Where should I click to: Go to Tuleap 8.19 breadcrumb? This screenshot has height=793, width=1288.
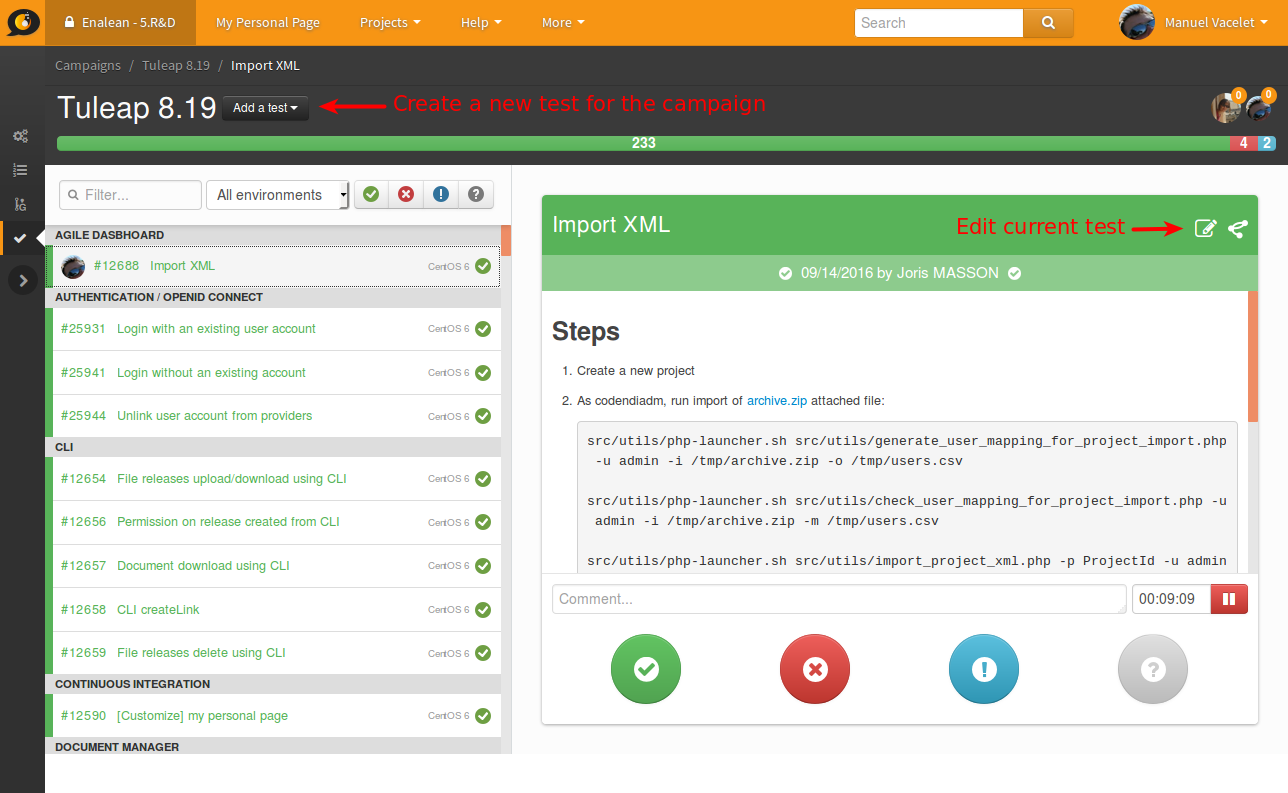pyautogui.click(x=176, y=65)
